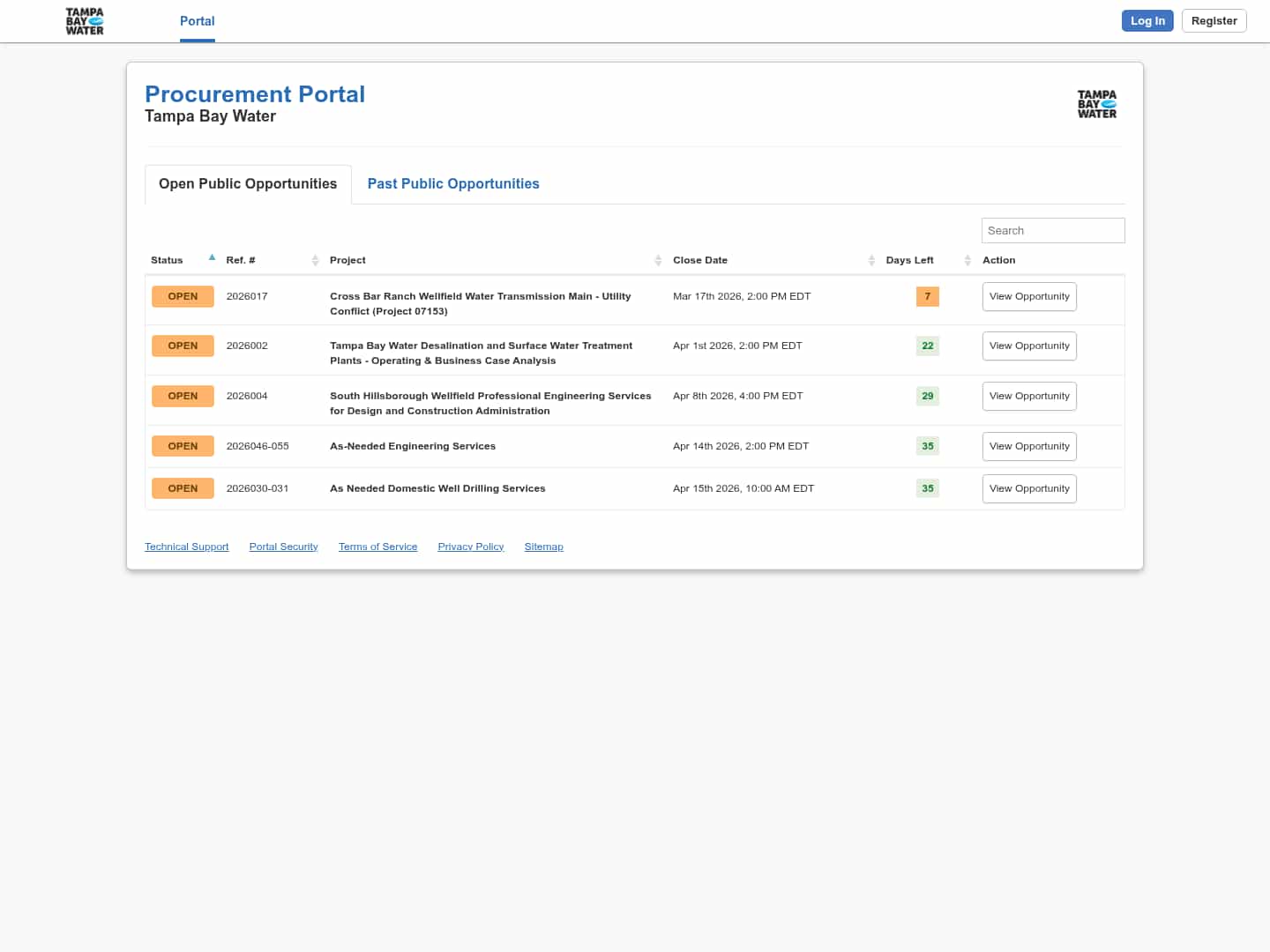Screen dimensions: 1270x952
Task: View Opportunity for As-Needed Engineering Services
Action: pos(1028,447)
